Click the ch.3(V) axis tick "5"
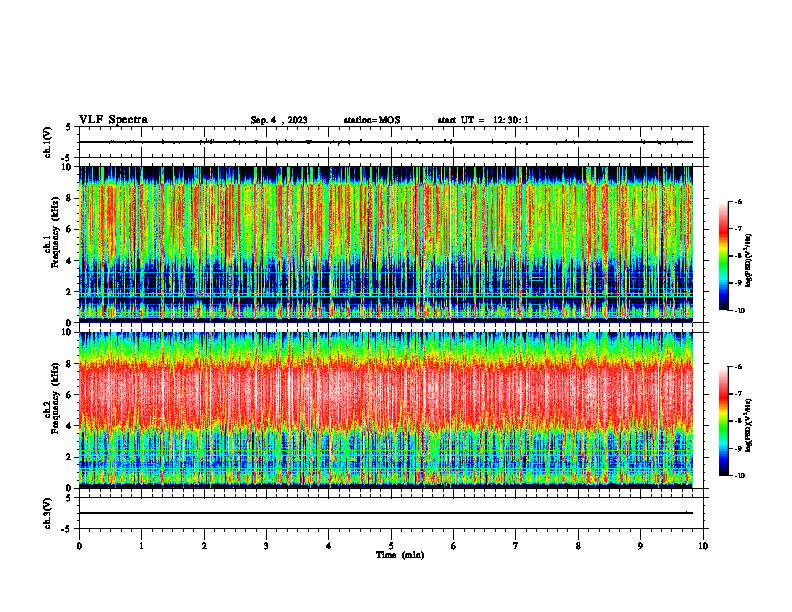This screenshot has width=792, height=612. tap(69, 498)
